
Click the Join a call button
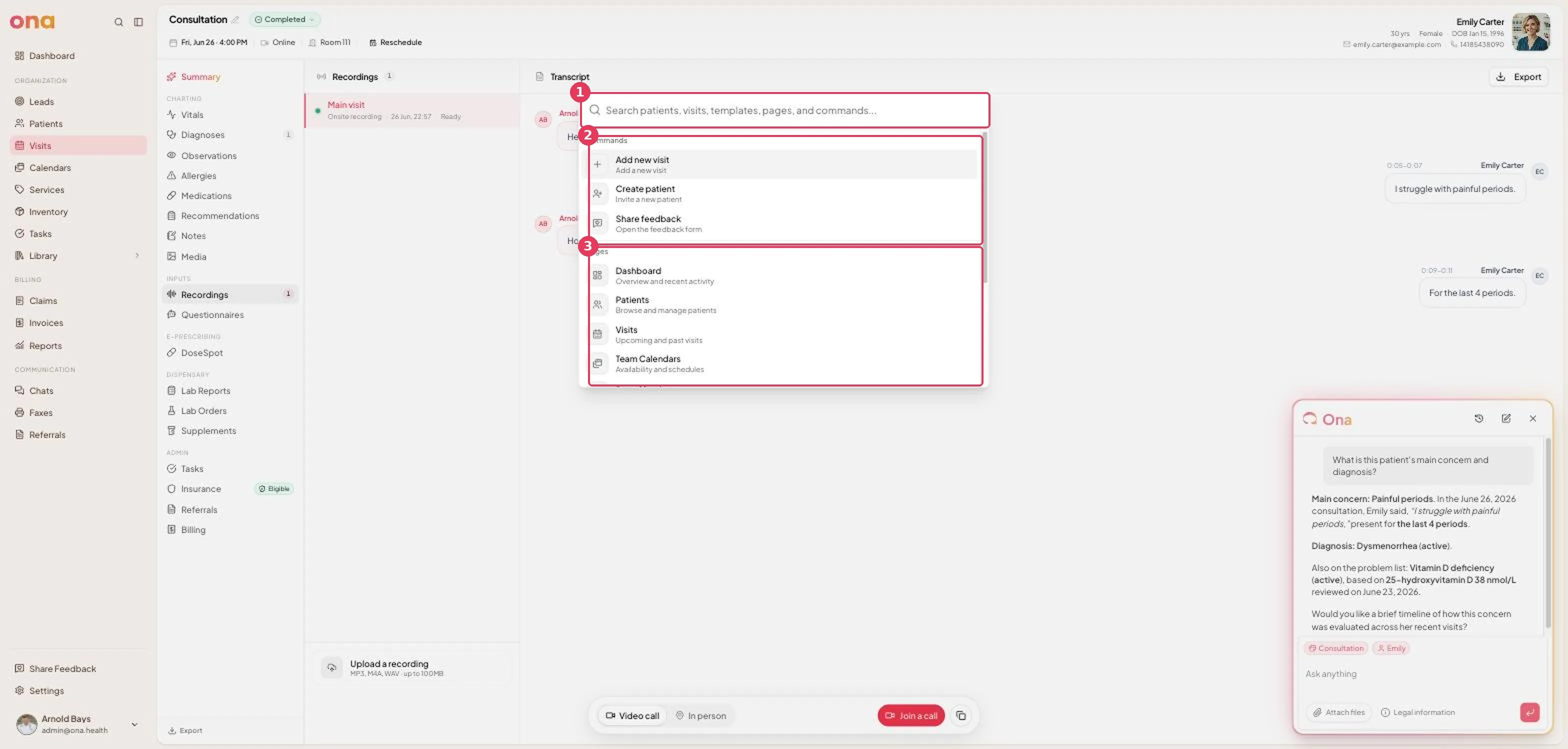click(x=910, y=715)
